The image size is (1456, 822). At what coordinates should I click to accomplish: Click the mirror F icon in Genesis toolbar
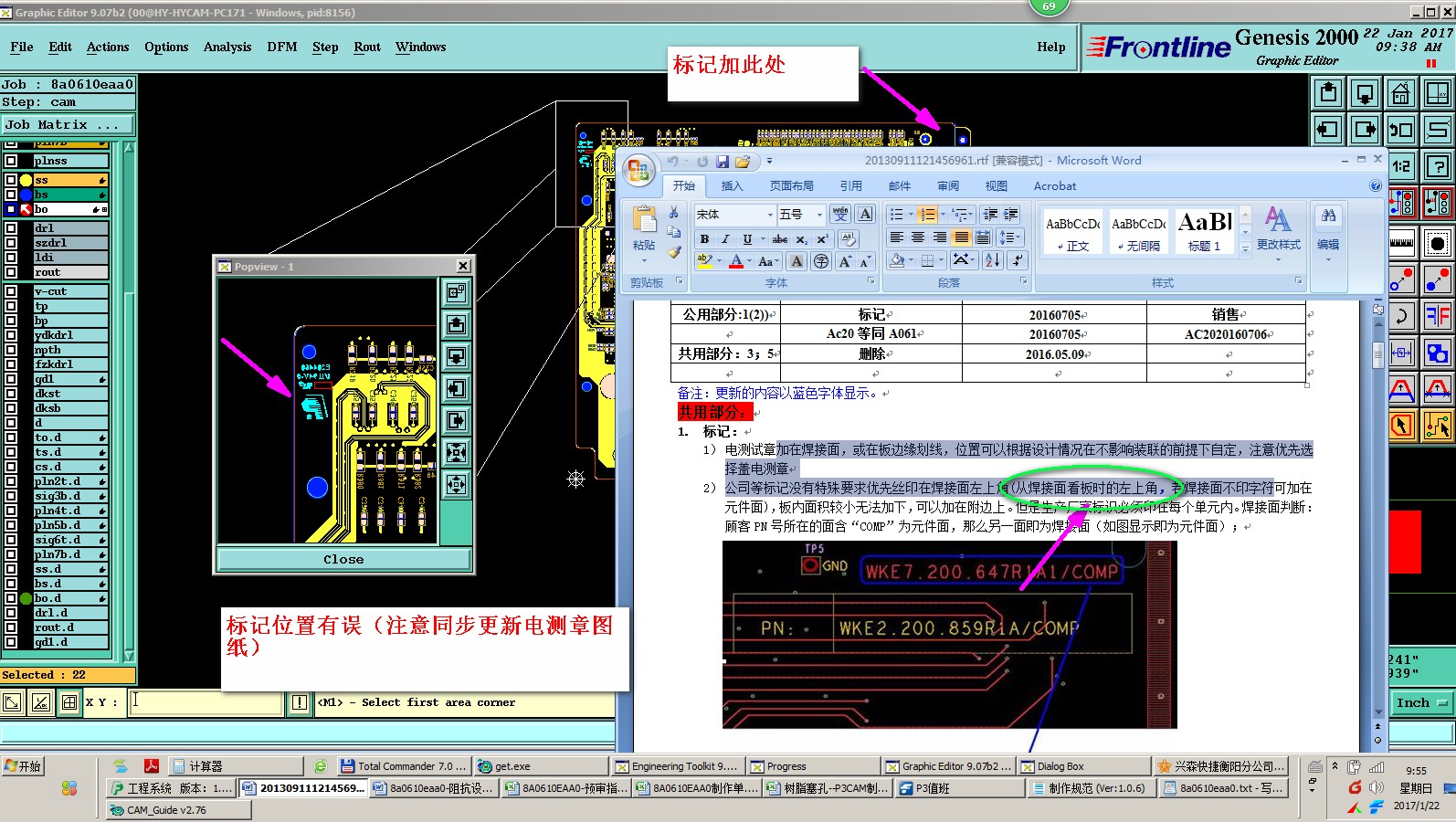(1438, 316)
